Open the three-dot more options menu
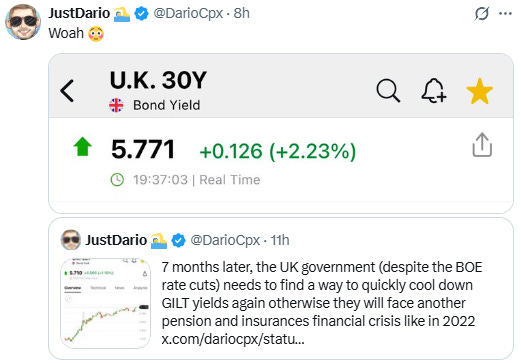This screenshot has width=521, height=363. 505,14
